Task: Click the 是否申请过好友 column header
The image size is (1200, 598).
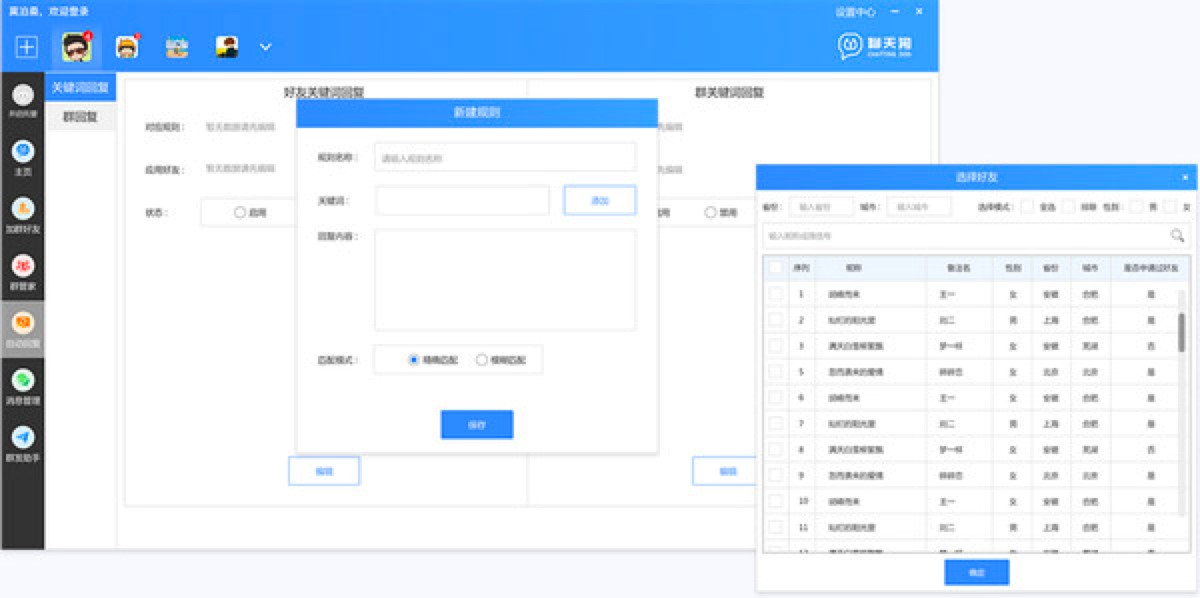Action: (x=1151, y=268)
